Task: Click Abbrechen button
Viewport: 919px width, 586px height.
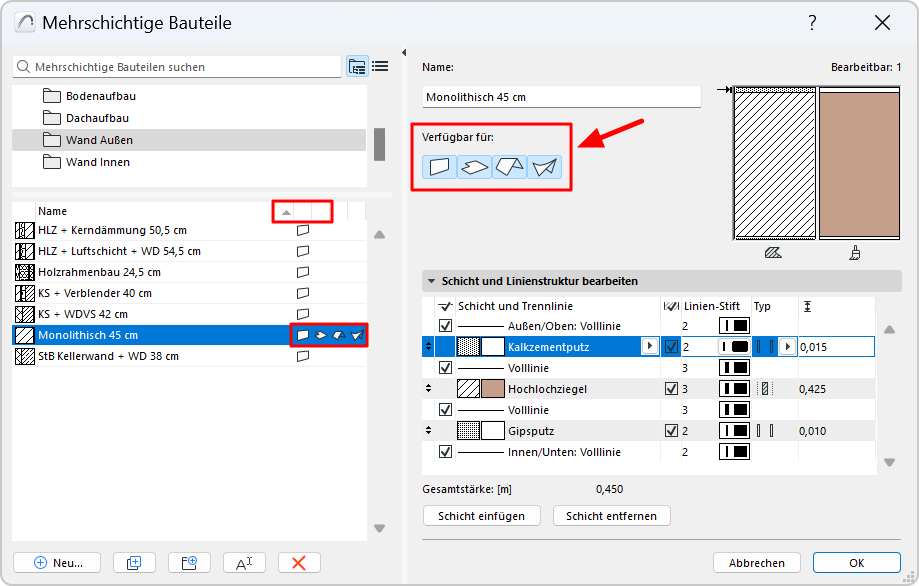Action: 757,563
